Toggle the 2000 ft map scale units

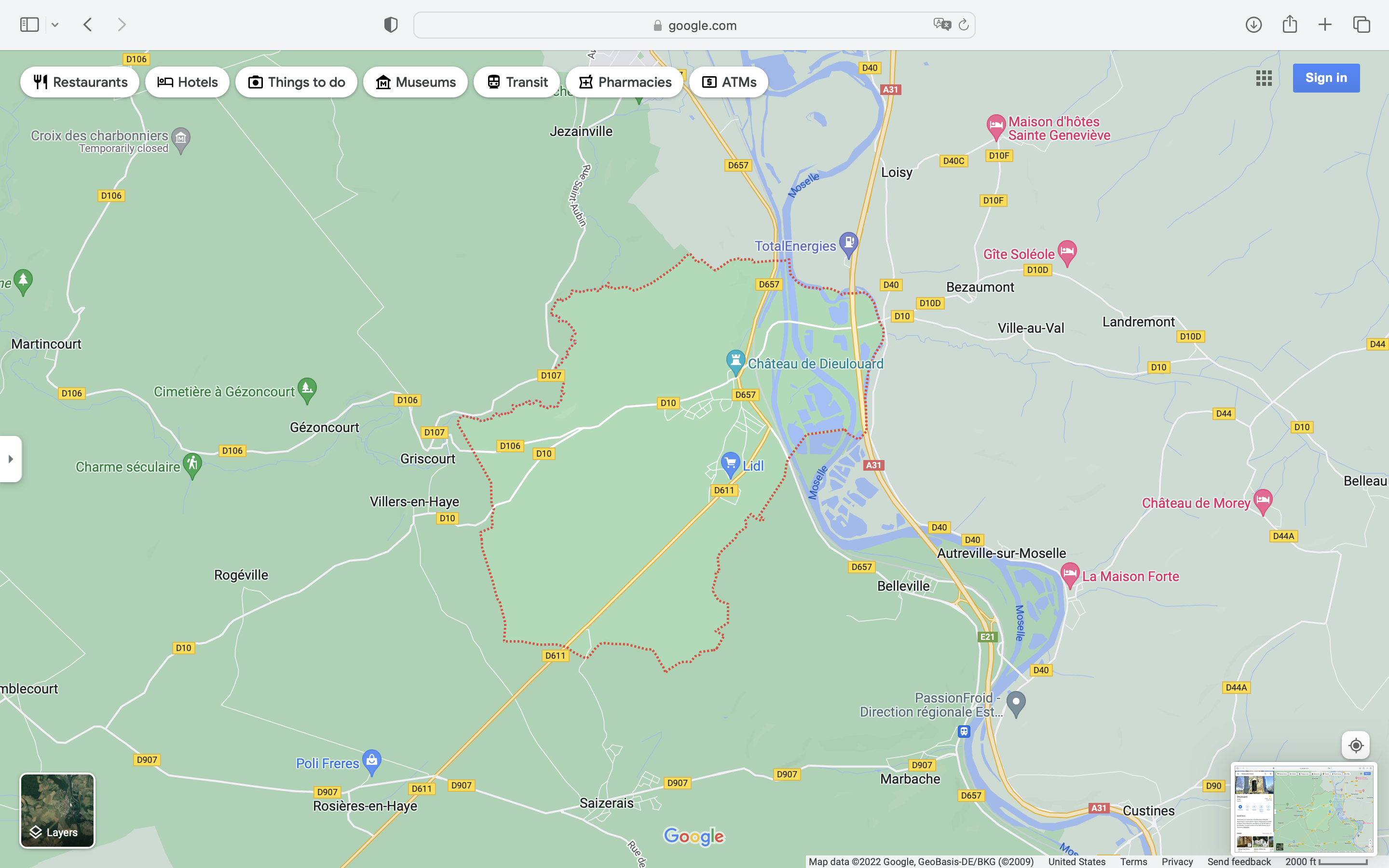(x=1326, y=862)
